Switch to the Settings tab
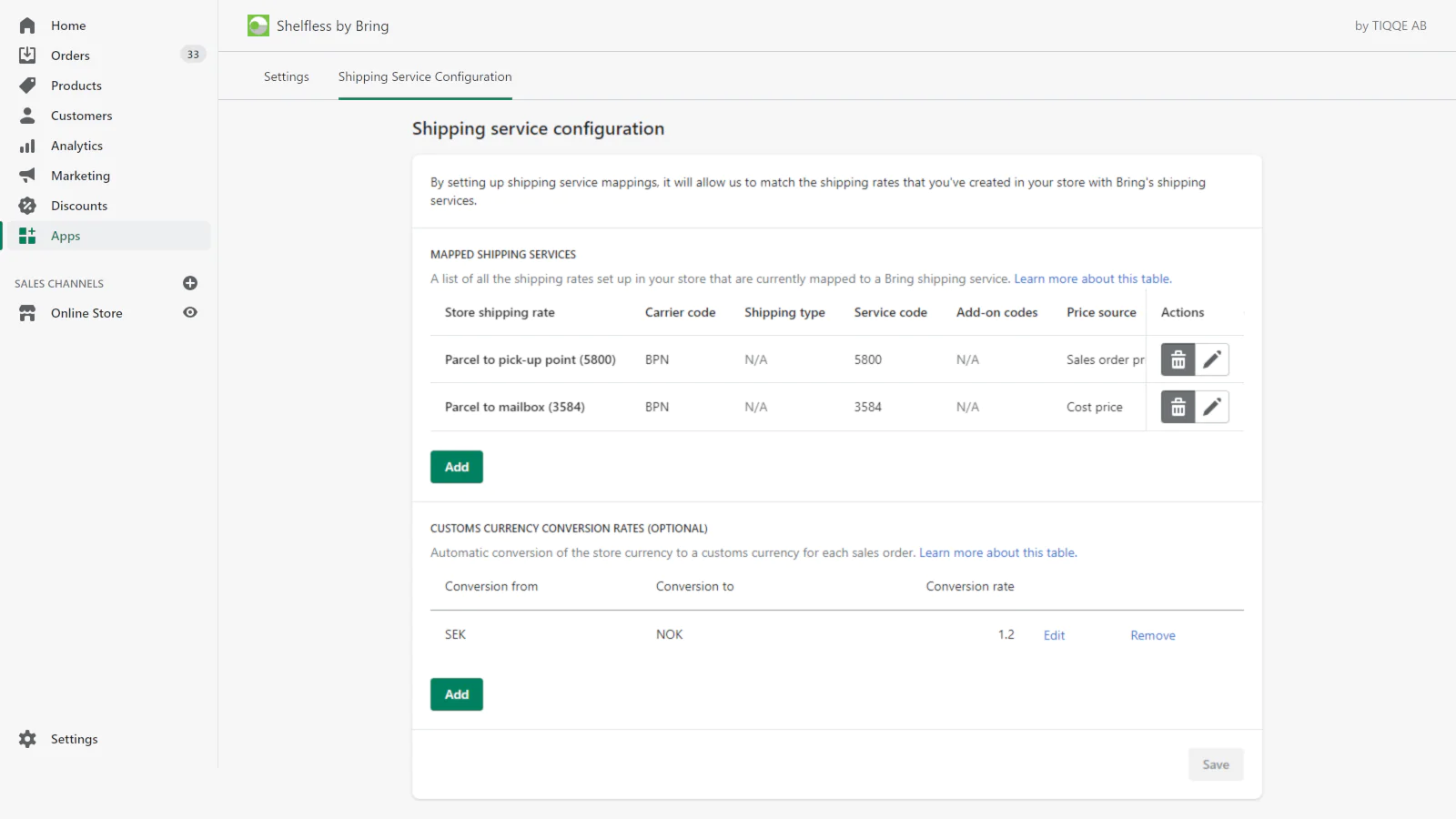Viewport: 1456px width, 819px height. click(286, 76)
